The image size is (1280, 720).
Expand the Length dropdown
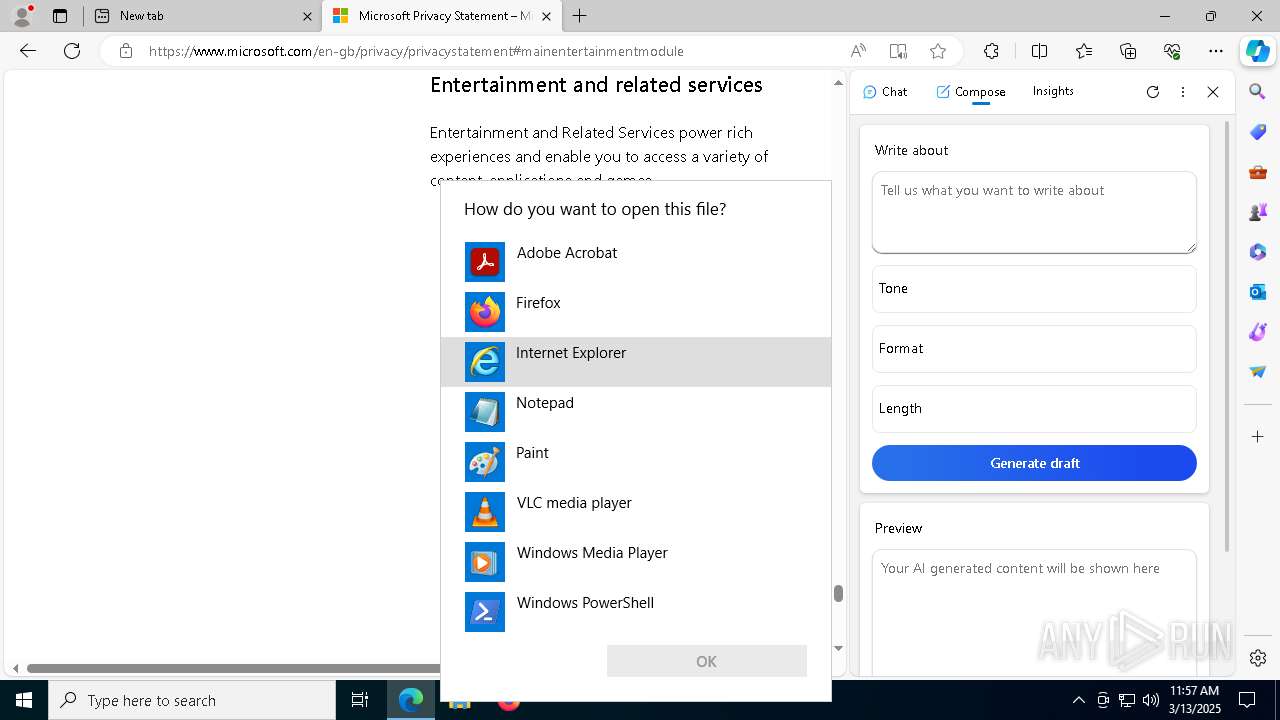click(1034, 408)
